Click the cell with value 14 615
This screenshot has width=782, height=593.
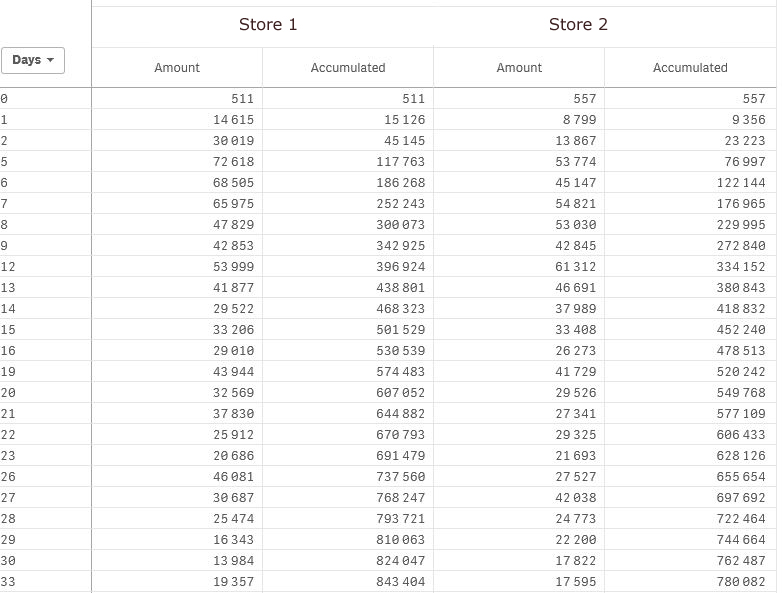click(232, 120)
